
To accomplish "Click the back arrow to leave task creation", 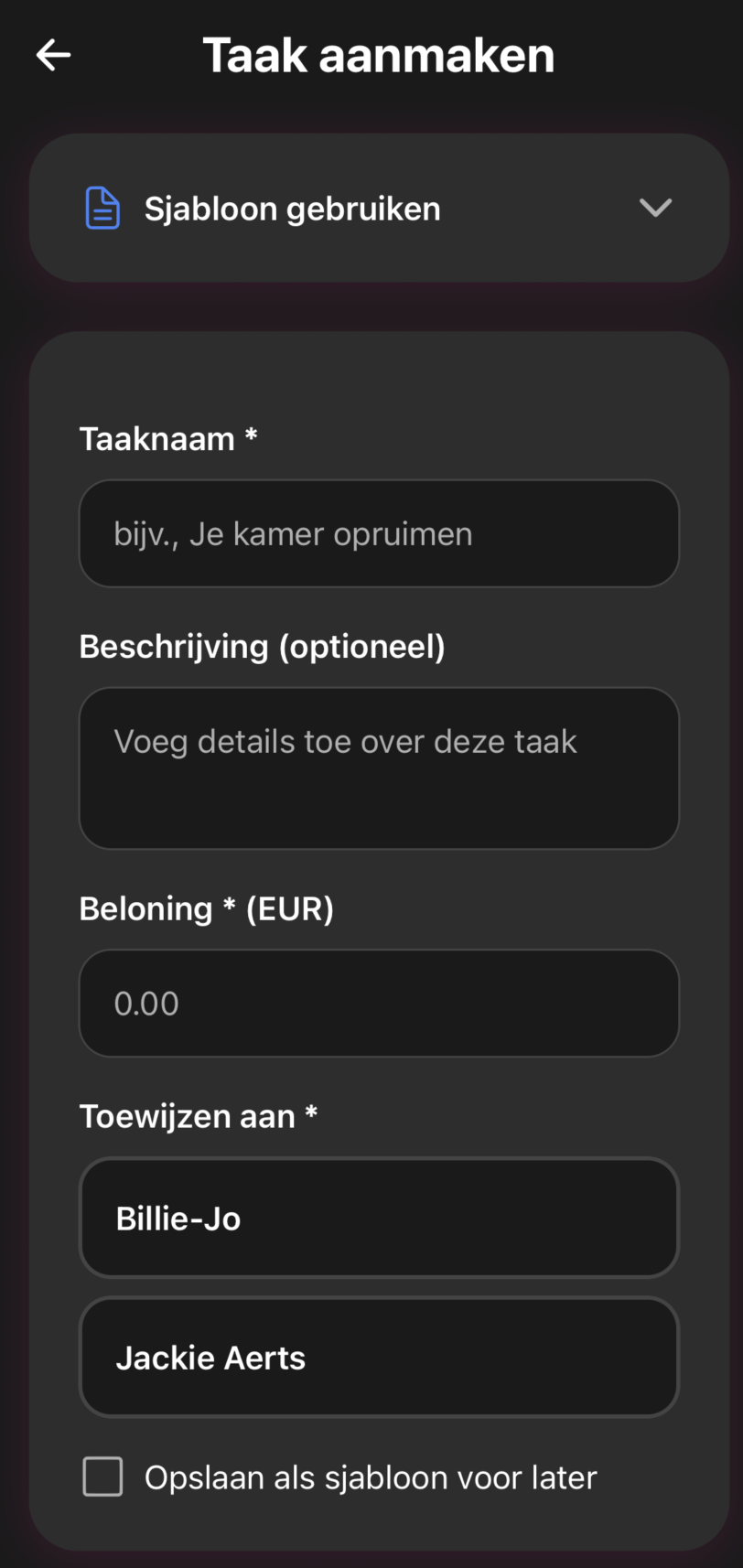I will click(52, 55).
